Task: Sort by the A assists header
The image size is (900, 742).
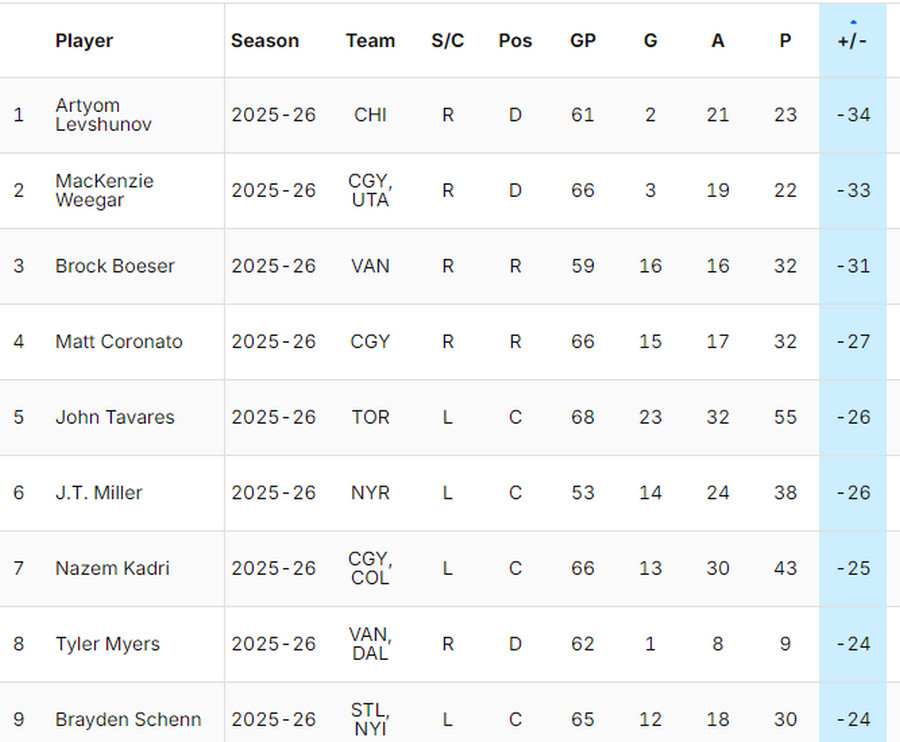Action: pos(718,41)
